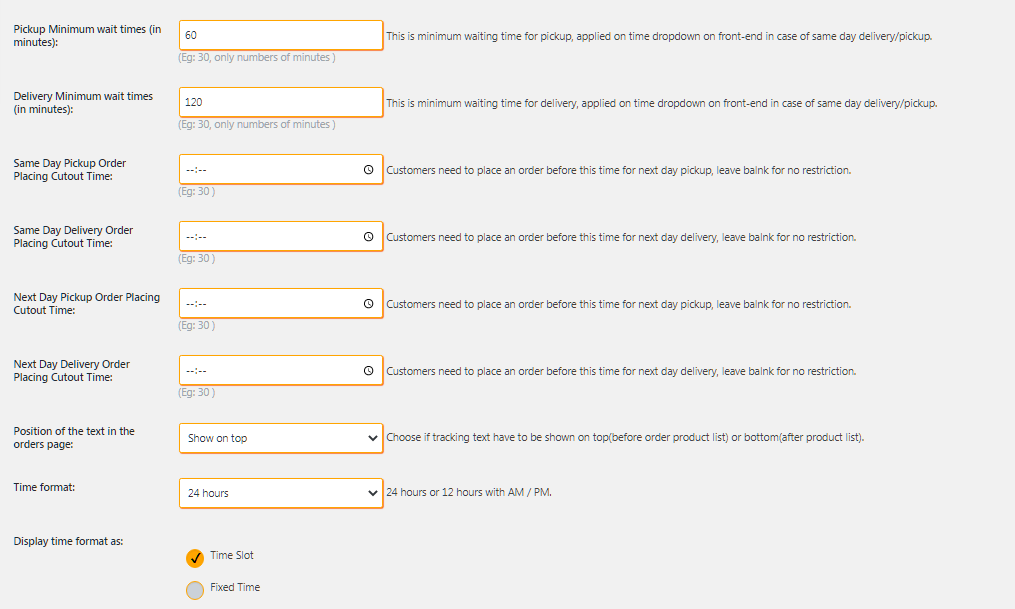The image size is (1015, 609).
Task: Click clock icon in Next Day Delivery cutout
Action: [x=368, y=371]
